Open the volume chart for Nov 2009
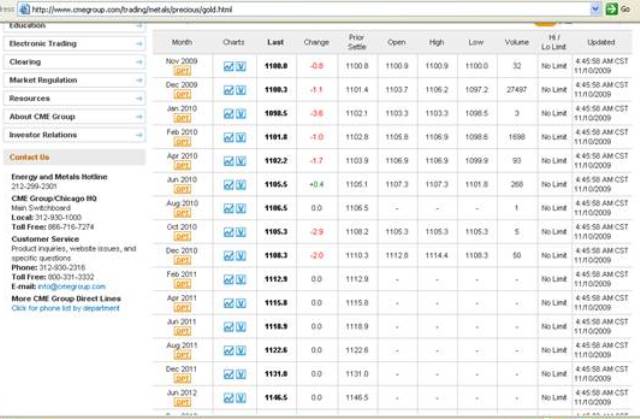This screenshot has width=640, height=419. click(241, 66)
